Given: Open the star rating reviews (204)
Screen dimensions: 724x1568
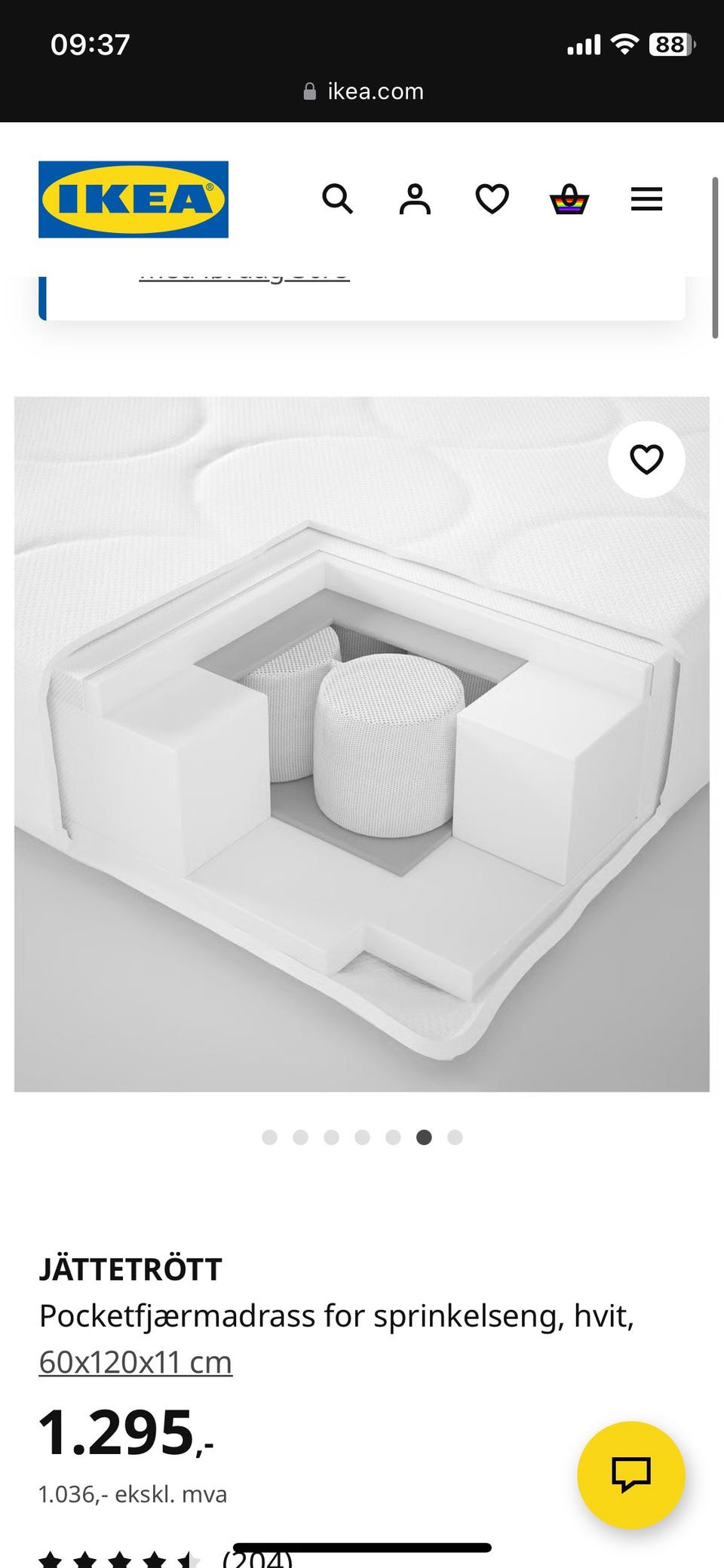Looking at the screenshot, I should click(166, 1558).
